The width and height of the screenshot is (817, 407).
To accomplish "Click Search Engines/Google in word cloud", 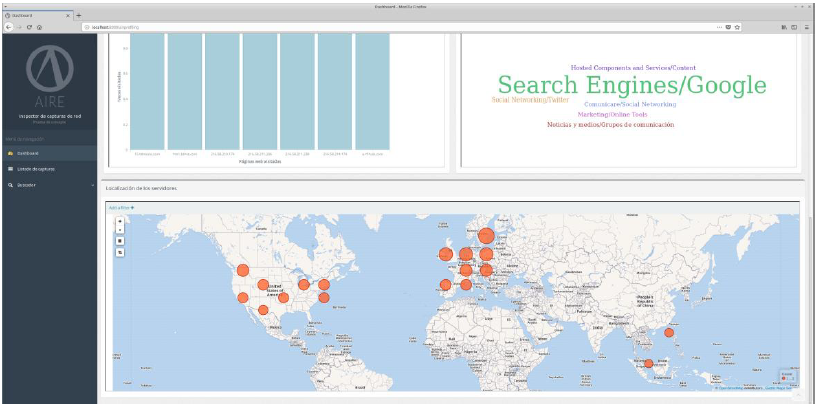I will tap(631, 86).
